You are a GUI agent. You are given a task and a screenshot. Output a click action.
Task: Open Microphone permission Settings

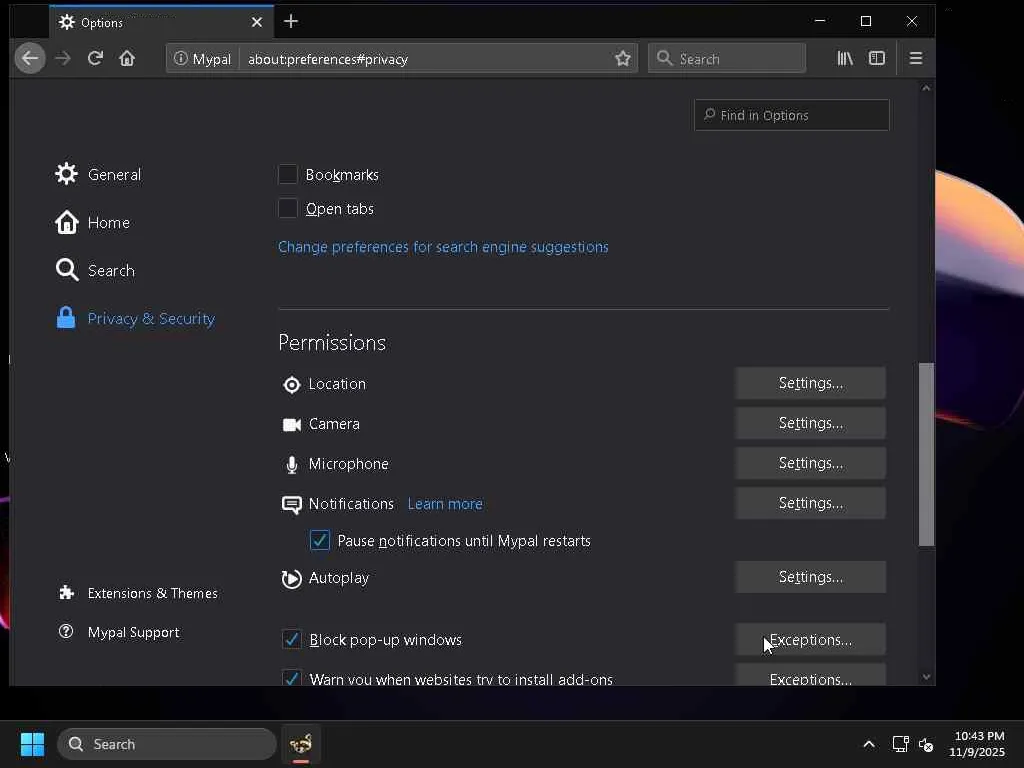[810, 463]
